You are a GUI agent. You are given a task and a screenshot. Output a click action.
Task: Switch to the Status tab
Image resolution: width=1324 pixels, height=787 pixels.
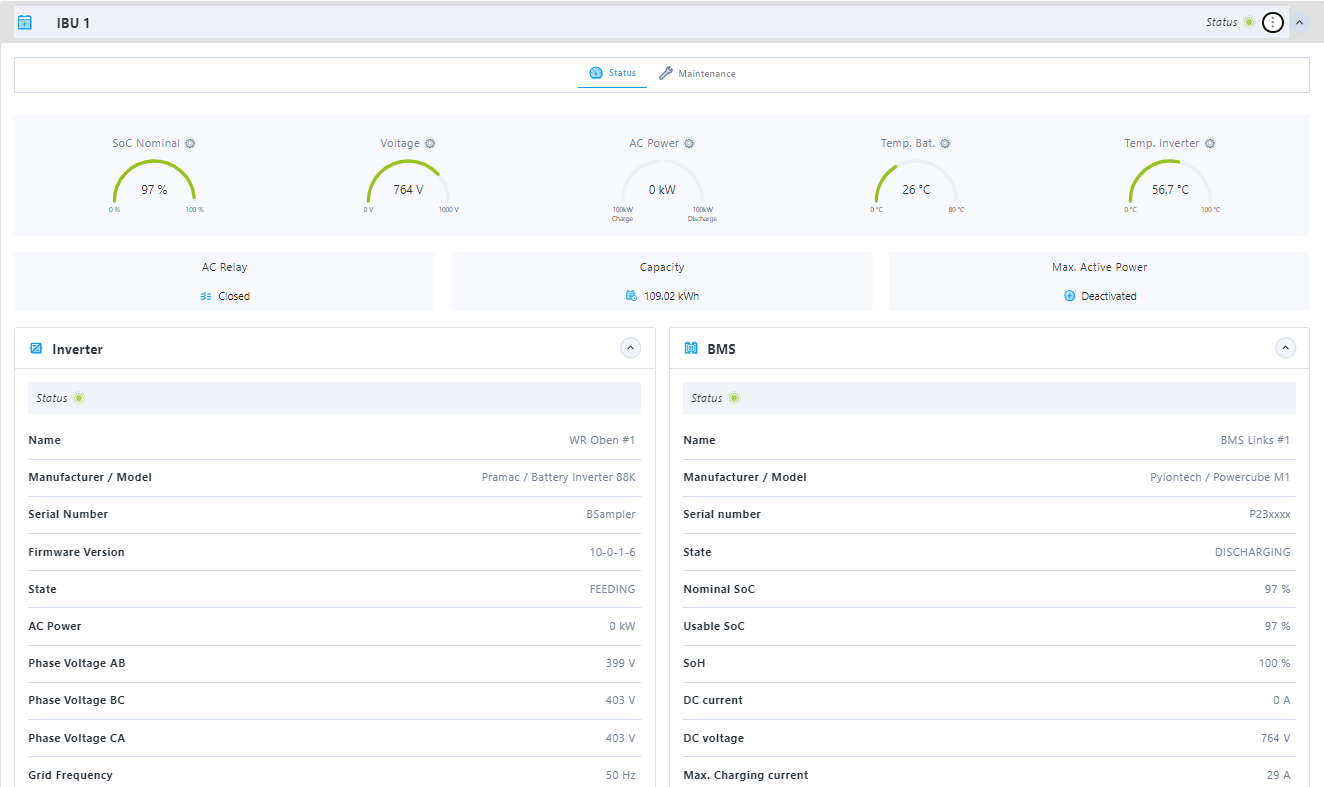(x=612, y=73)
